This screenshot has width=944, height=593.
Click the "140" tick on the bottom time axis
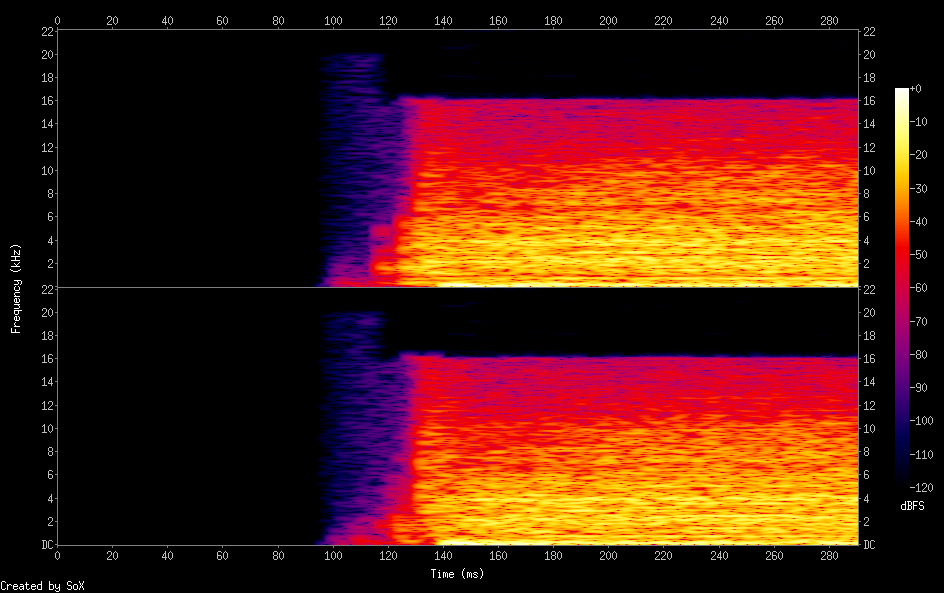[x=443, y=555]
